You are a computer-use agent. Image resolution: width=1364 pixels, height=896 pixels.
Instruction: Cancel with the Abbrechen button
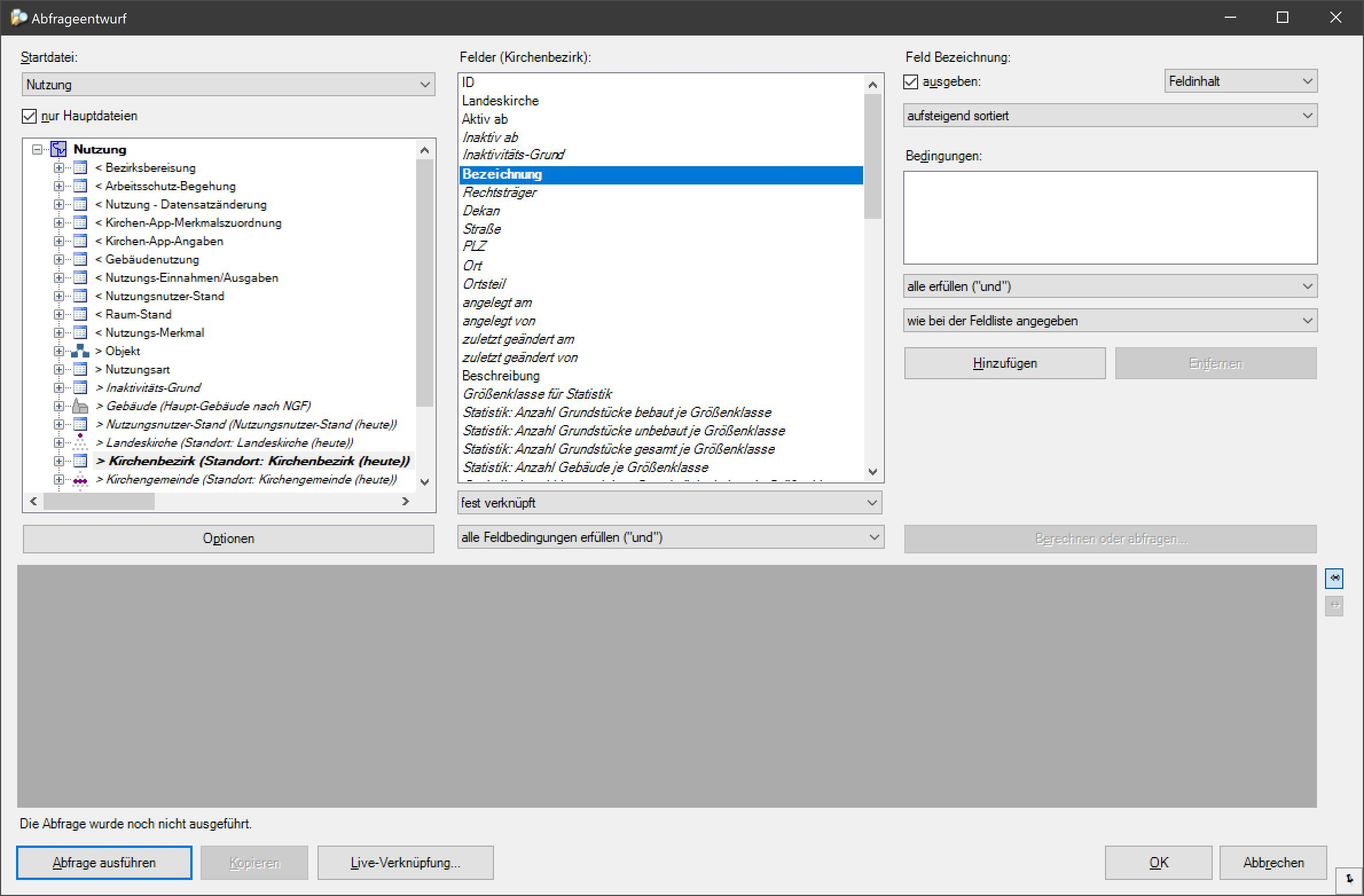[x=1273, y=863]
